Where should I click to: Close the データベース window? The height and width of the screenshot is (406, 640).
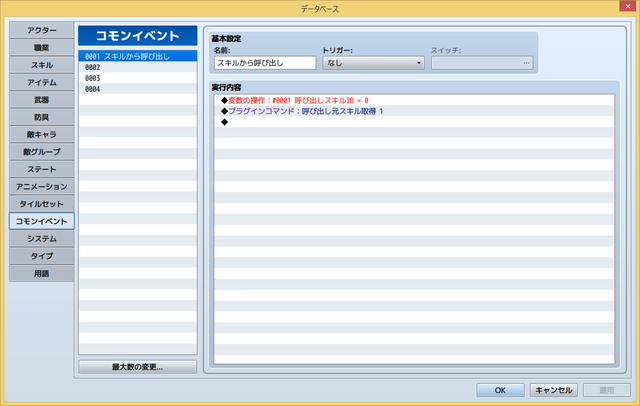pyautogui.click(x=628, y=6)
